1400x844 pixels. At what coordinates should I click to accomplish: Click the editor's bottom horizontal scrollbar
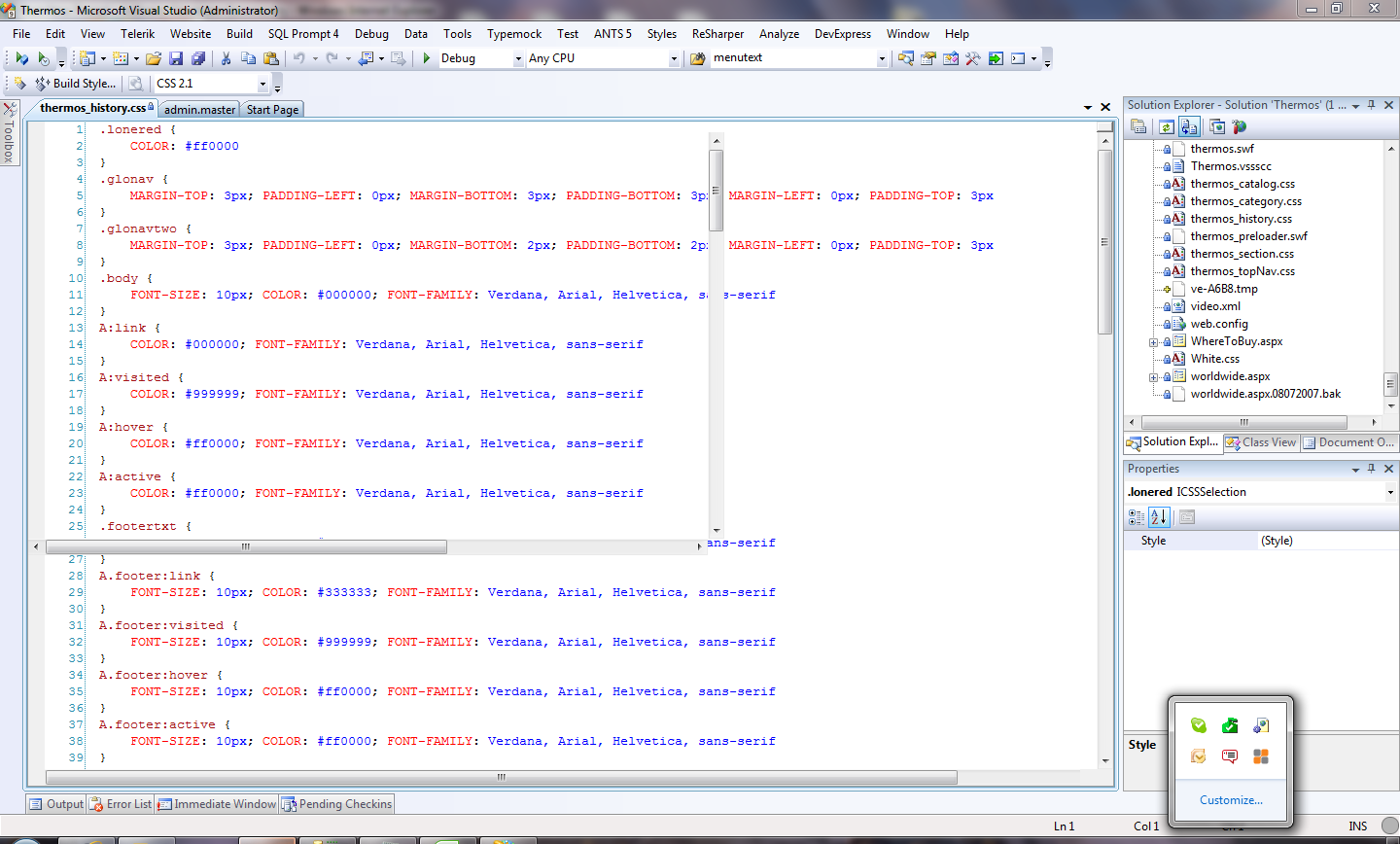pos(502,777)
